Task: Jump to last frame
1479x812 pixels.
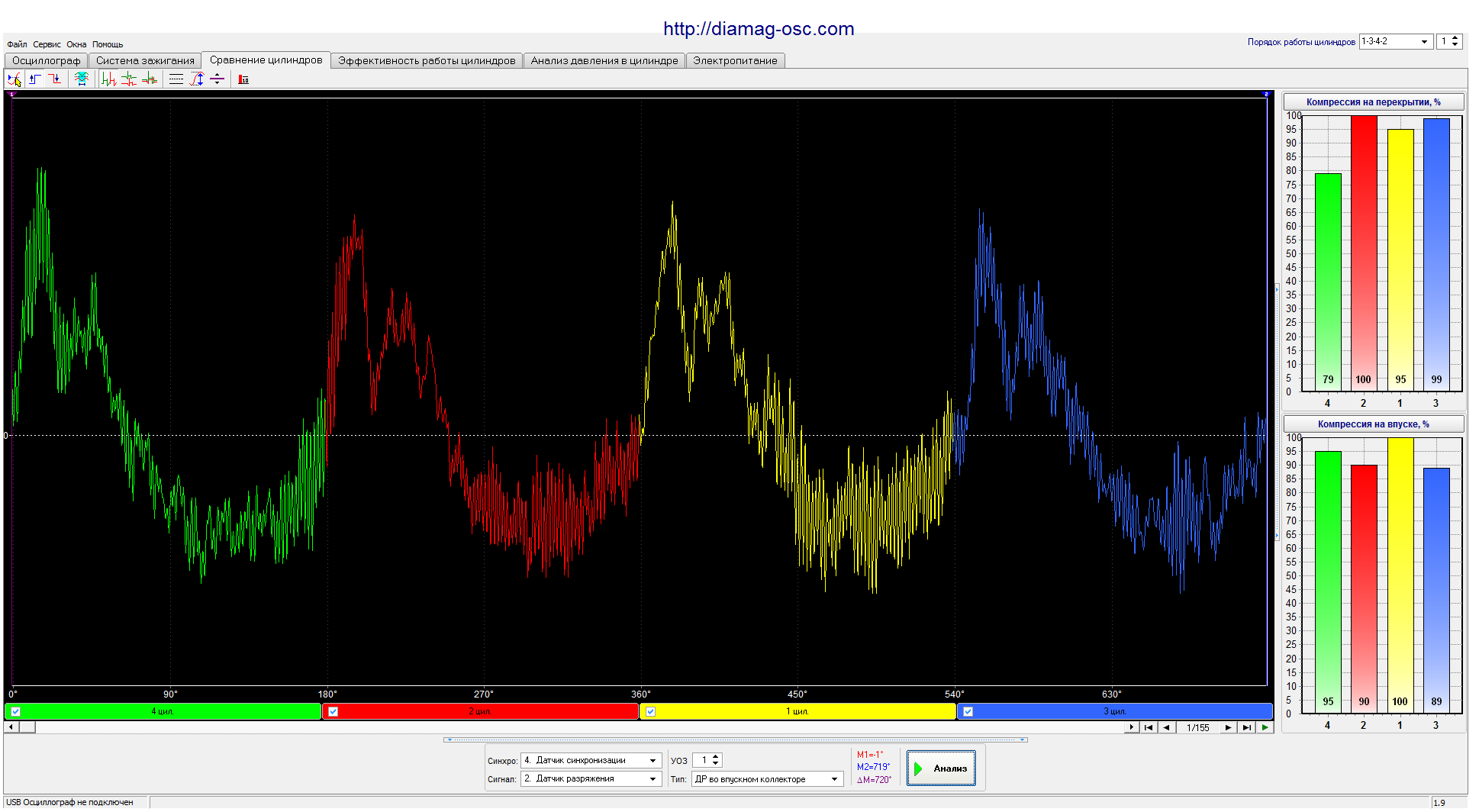Action: [1246, 727]
